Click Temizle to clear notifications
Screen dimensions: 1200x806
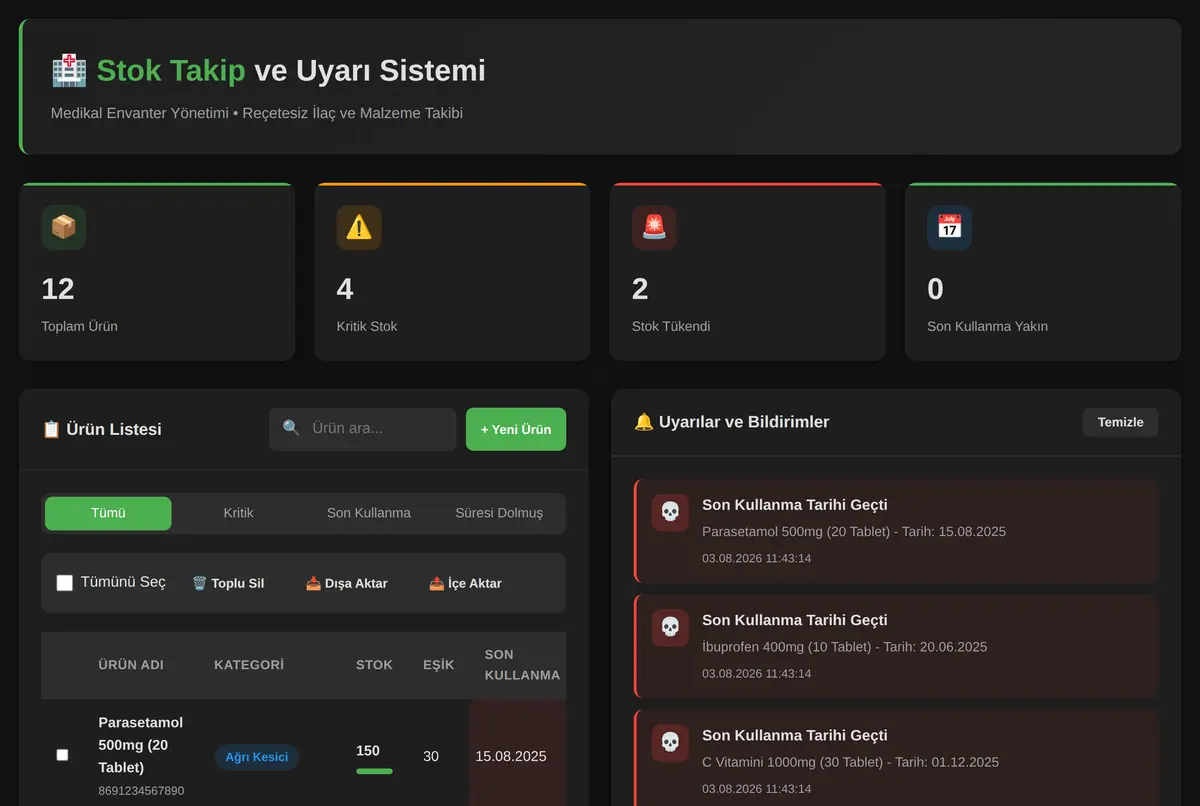click(x=1120, y=422)
